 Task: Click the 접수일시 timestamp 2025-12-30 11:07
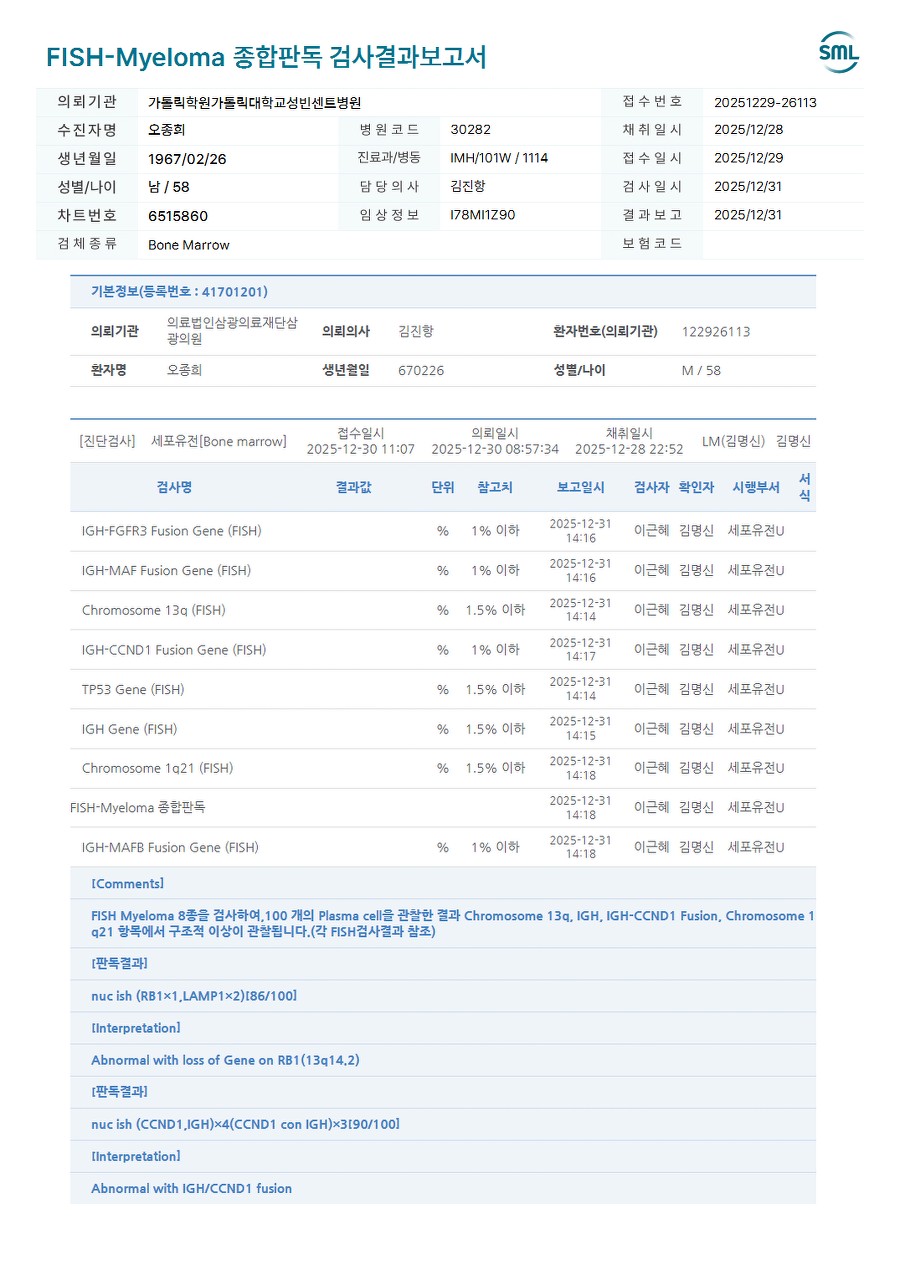coord(361,449)
